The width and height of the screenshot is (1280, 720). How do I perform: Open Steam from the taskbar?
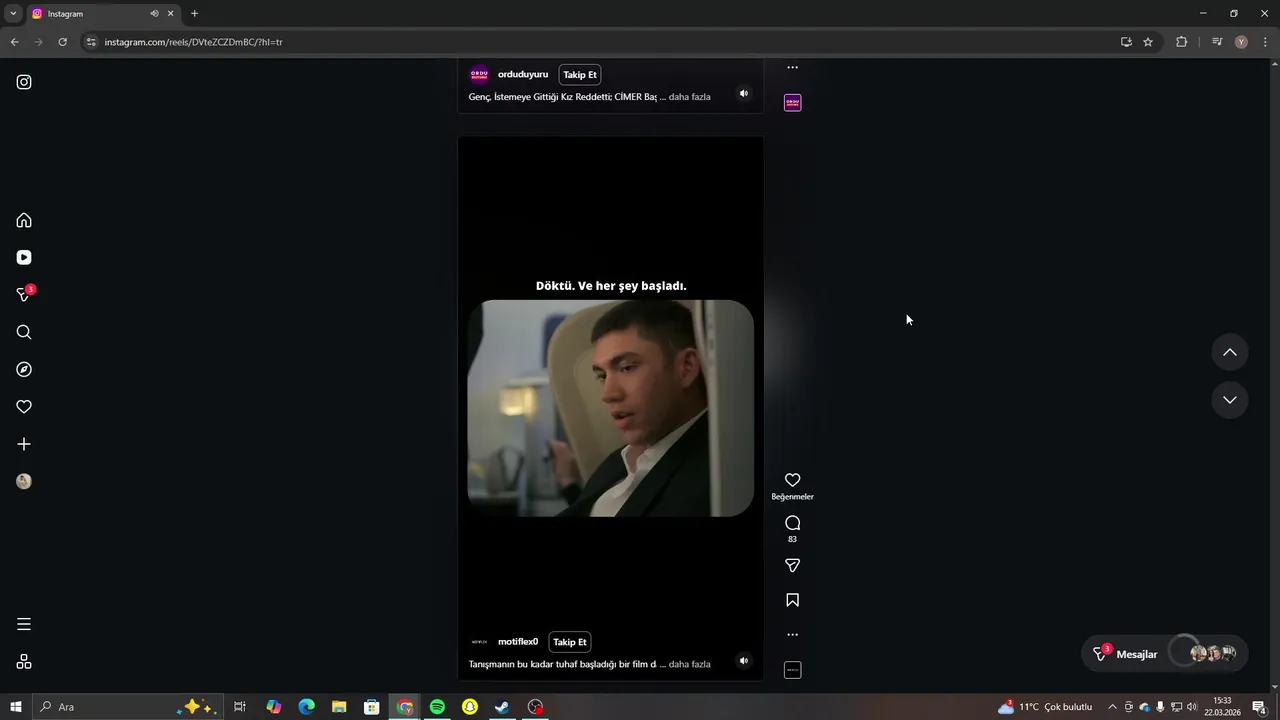pyautogui.click(x=503, y=707)
